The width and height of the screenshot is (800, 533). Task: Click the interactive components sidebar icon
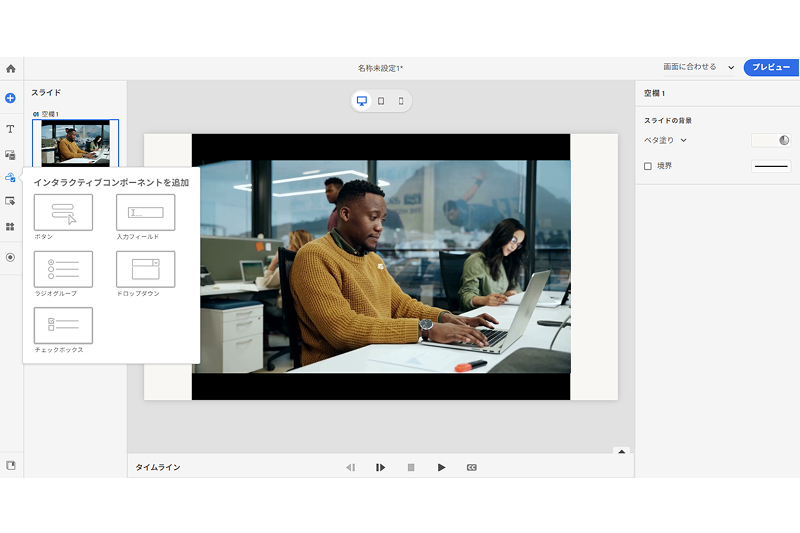tap(10, 178)
